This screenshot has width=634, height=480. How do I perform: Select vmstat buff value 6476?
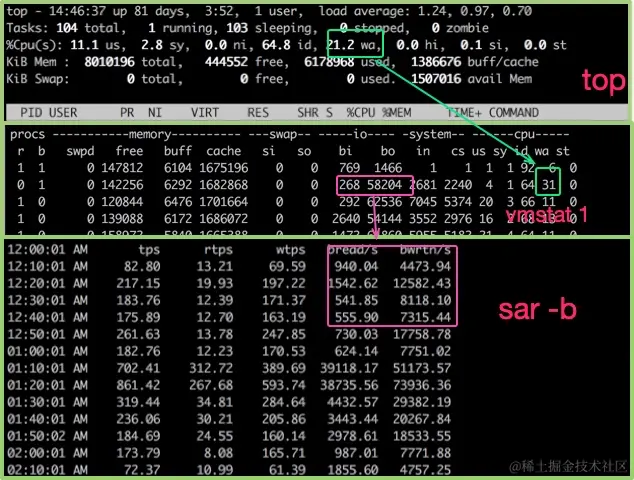click(x=178, y=202)
